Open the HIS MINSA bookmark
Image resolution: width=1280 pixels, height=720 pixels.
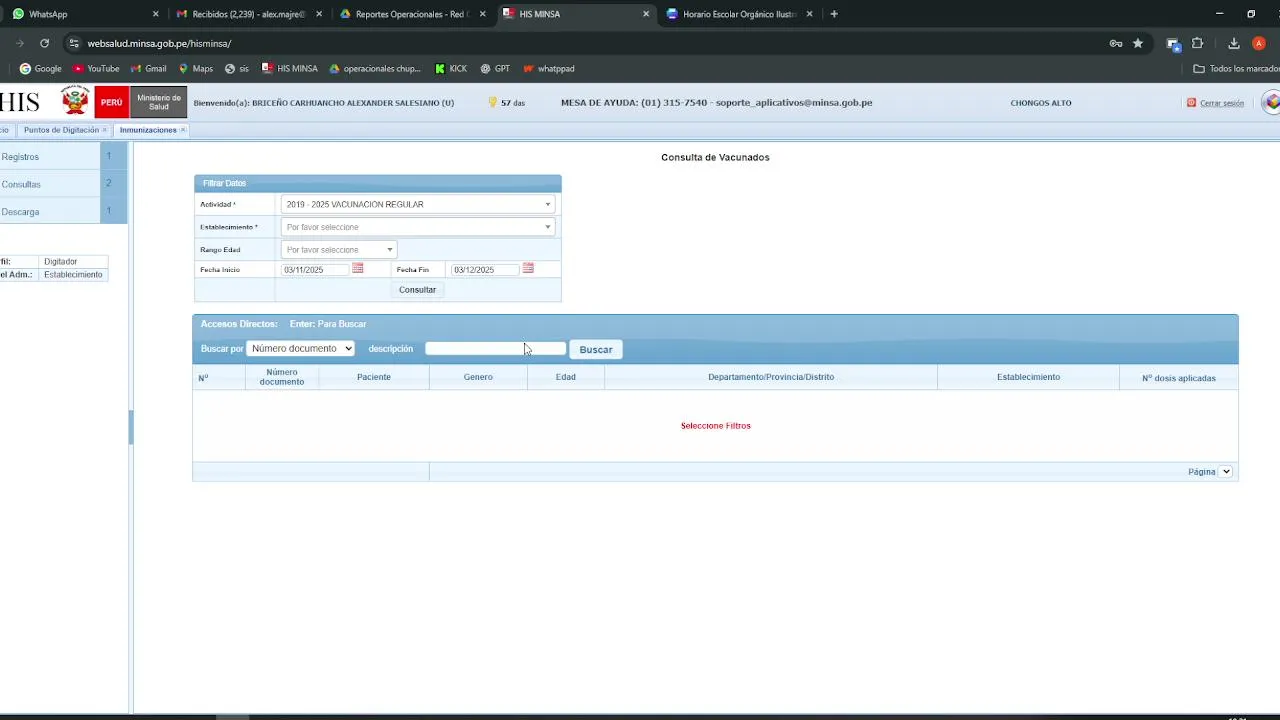290,69
